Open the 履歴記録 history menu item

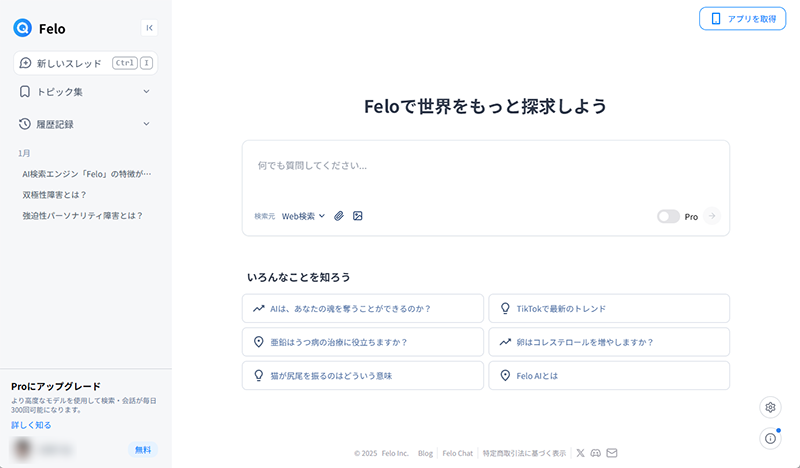pyautogui.click(x=85, y=124)
